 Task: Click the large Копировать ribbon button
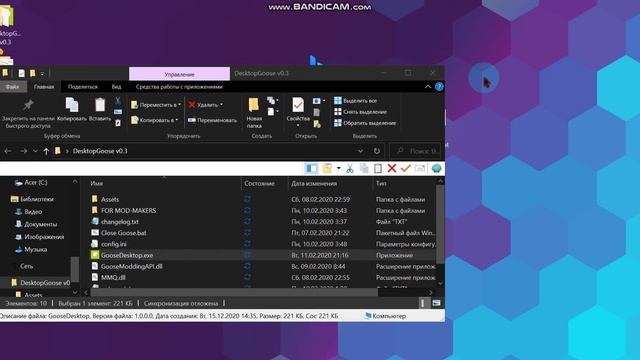72,109
